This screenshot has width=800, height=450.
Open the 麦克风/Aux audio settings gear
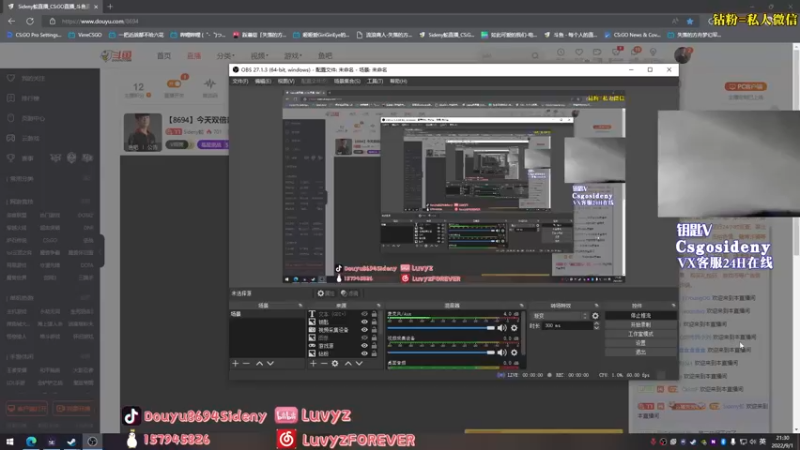(x=514, y=328)
